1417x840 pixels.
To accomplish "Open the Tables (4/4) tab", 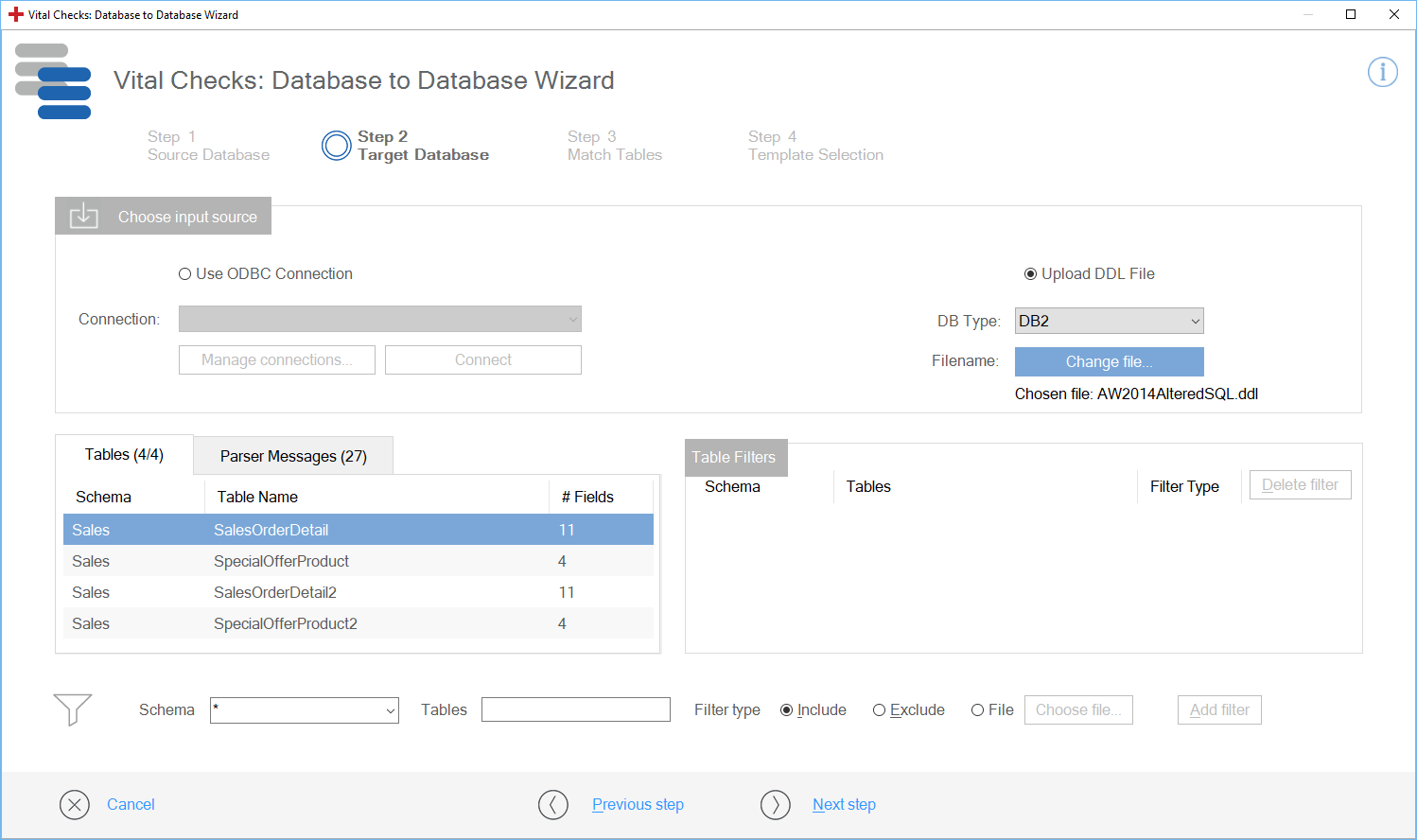I will 124,455.
